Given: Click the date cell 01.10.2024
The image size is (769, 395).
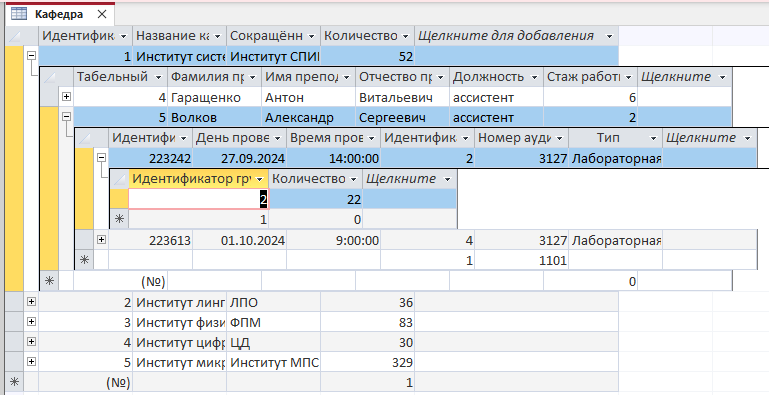Looking at the screenshot, I should point(239,240).
